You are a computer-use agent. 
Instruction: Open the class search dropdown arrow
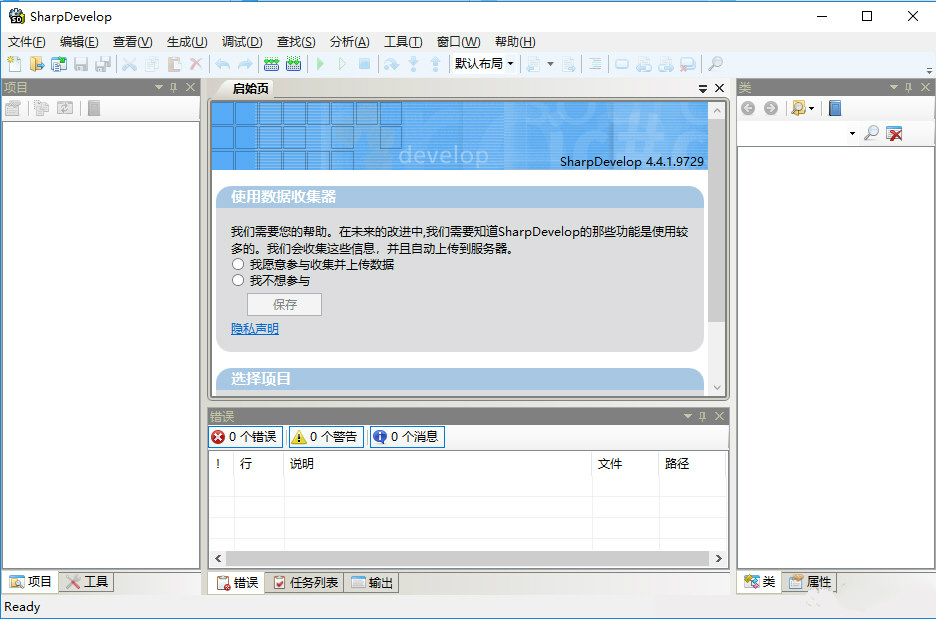coord(853,132)
